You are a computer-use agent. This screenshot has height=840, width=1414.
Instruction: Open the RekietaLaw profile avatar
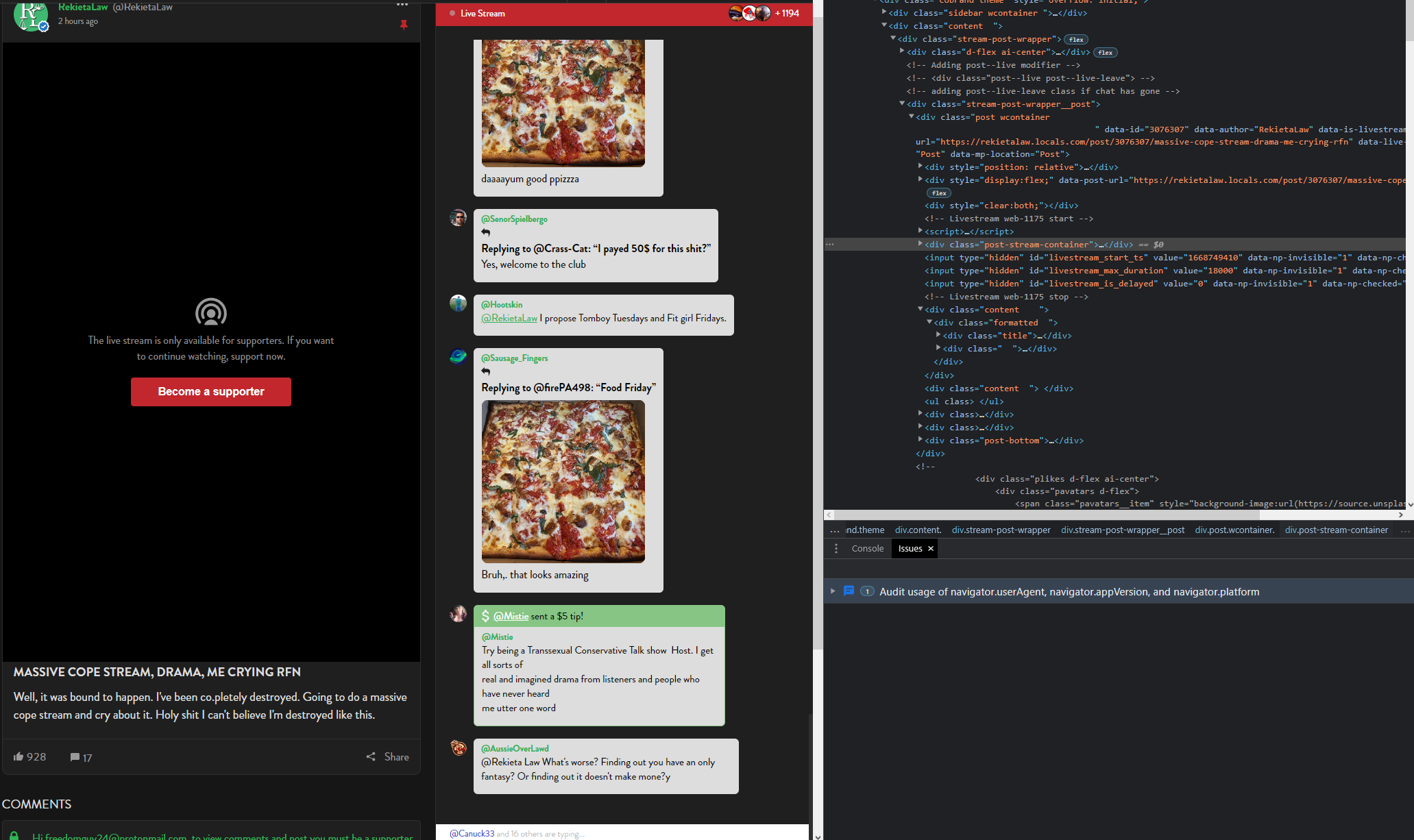tap(30, 16)
